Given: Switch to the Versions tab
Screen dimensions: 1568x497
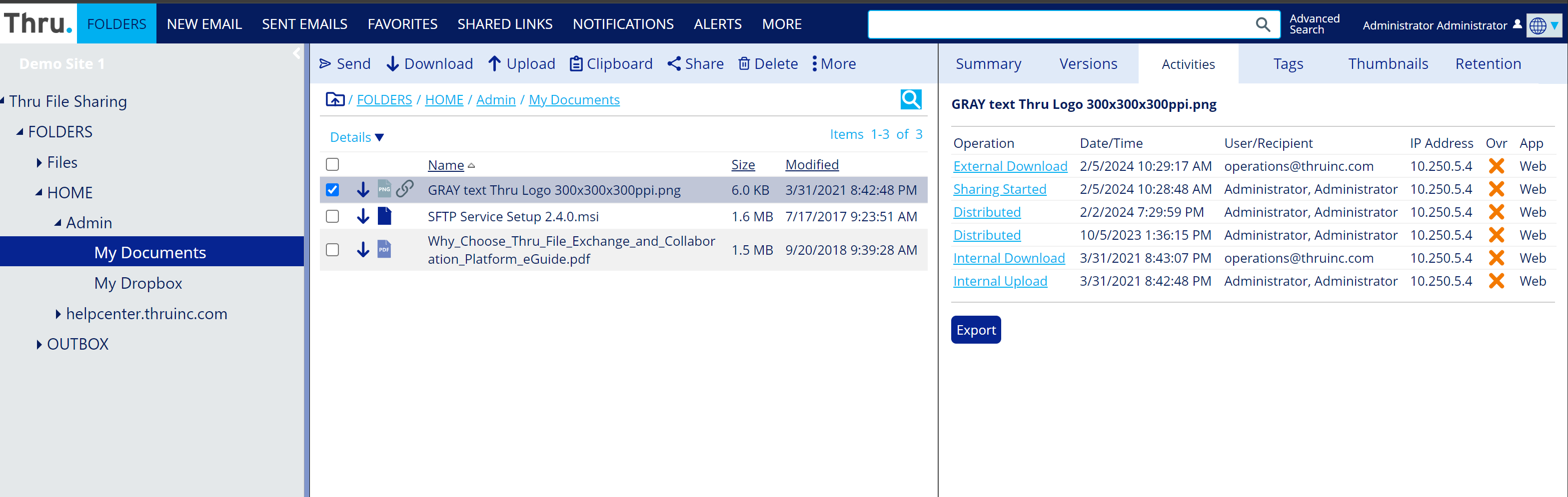Looking at the screenshot, I should pos(1088,64).
